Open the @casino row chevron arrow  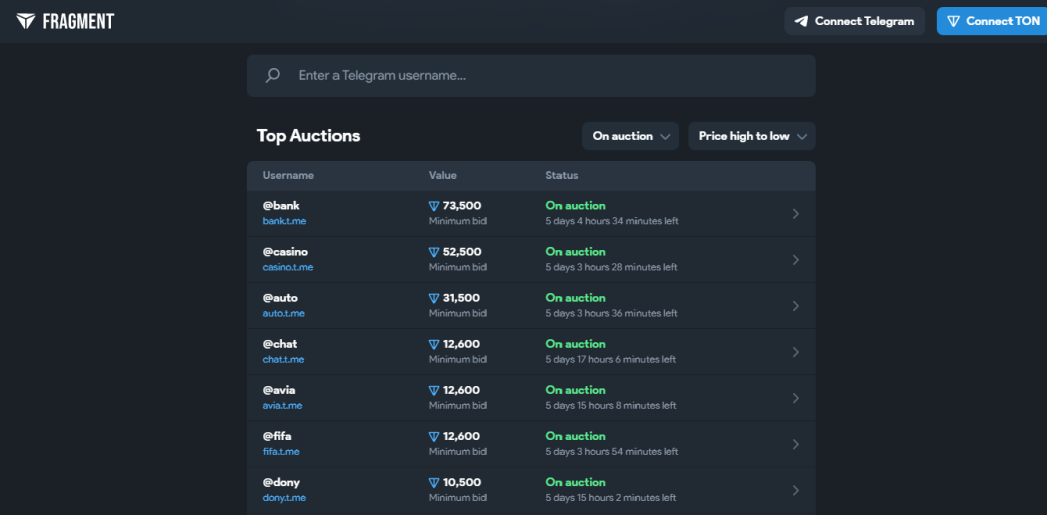pos(795,260)
